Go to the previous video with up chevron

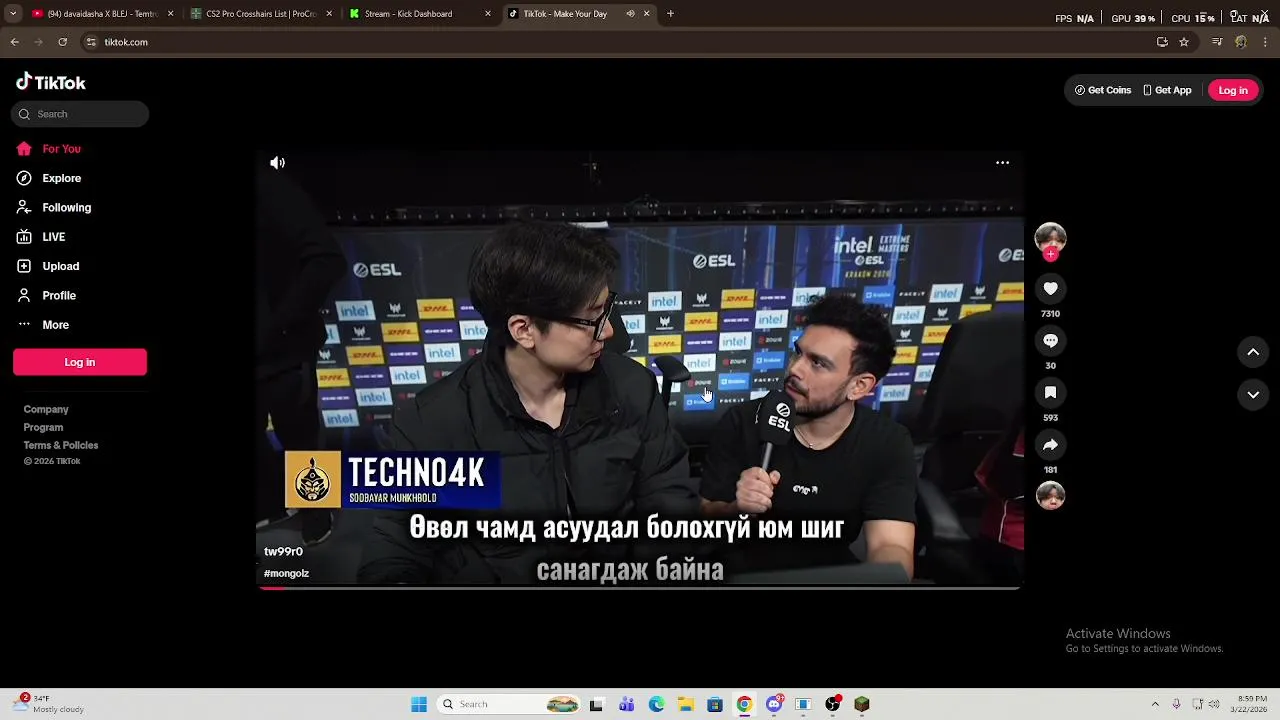pos(1253,352)
